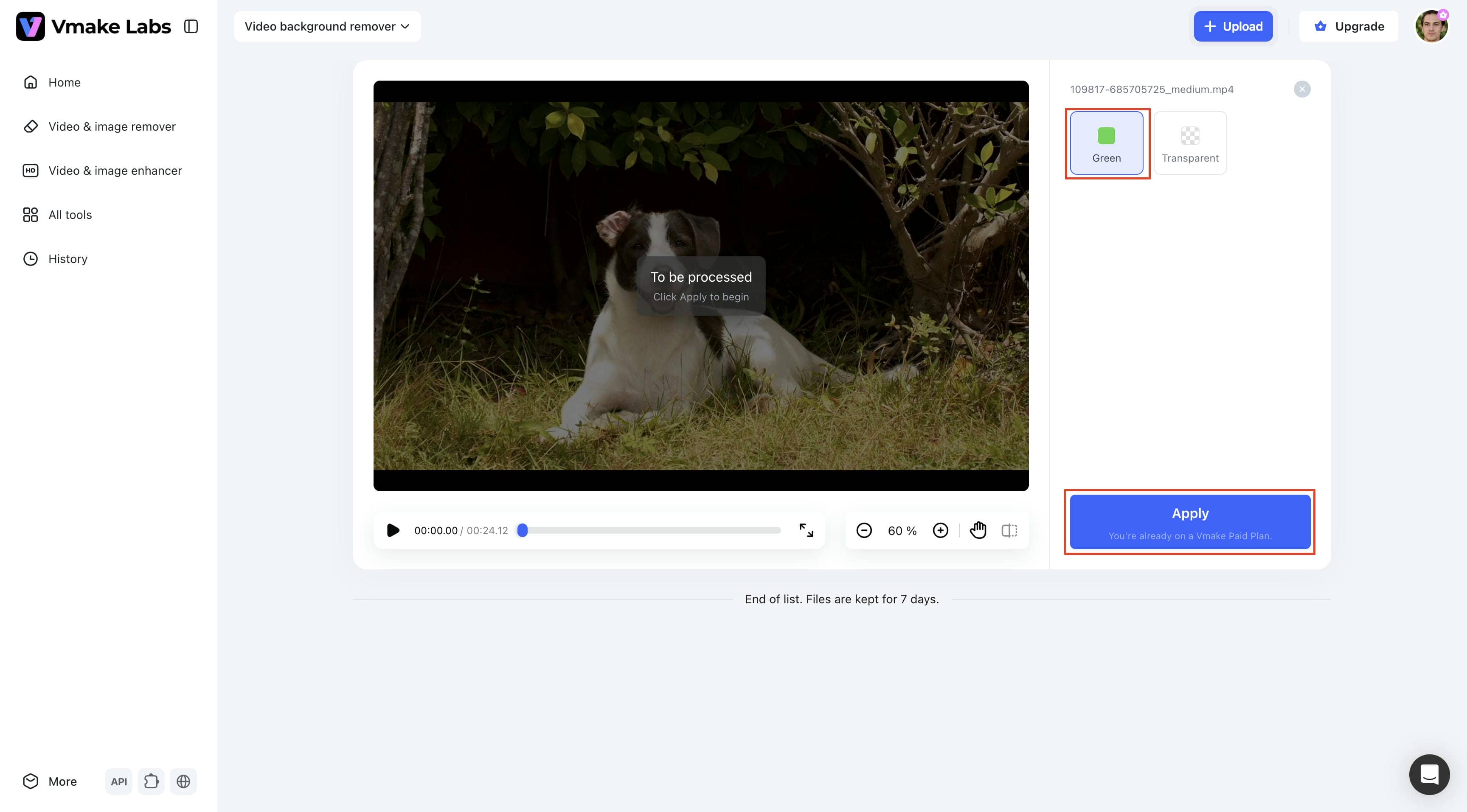Select the hand pan tool
The width and height of the screenshot is (1467, 812).
pyautogui.click(x=978, y=530)
